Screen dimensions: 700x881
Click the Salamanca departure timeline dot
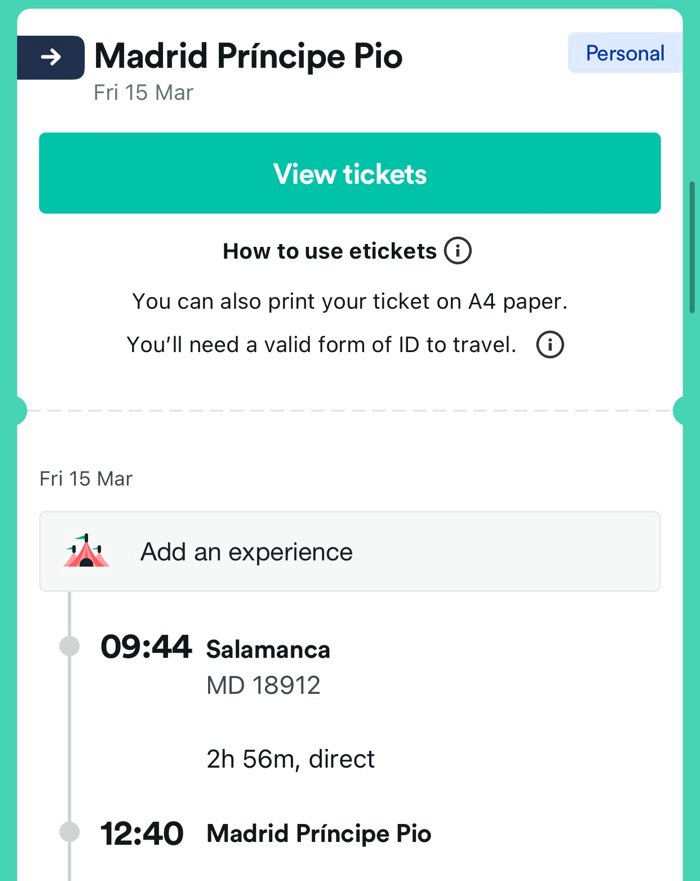(69, 646)
